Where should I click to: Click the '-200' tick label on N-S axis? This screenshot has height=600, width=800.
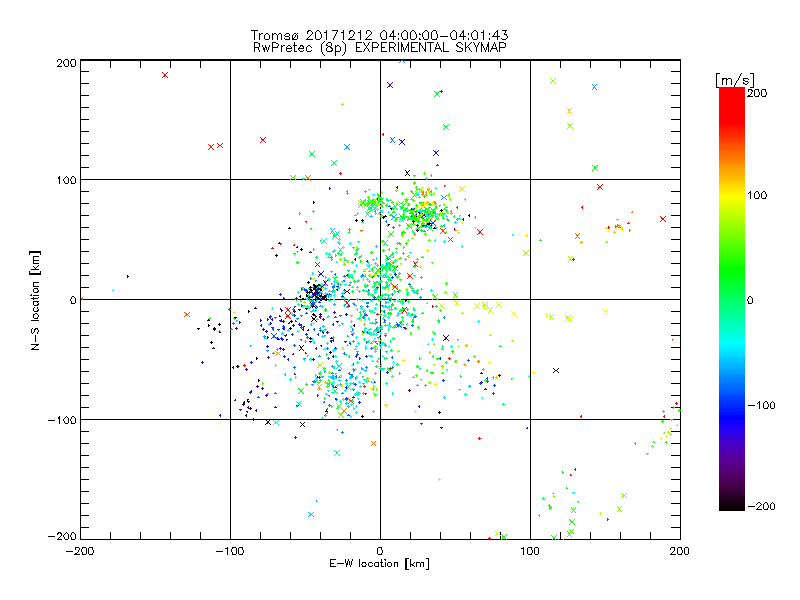coord(62,536)
